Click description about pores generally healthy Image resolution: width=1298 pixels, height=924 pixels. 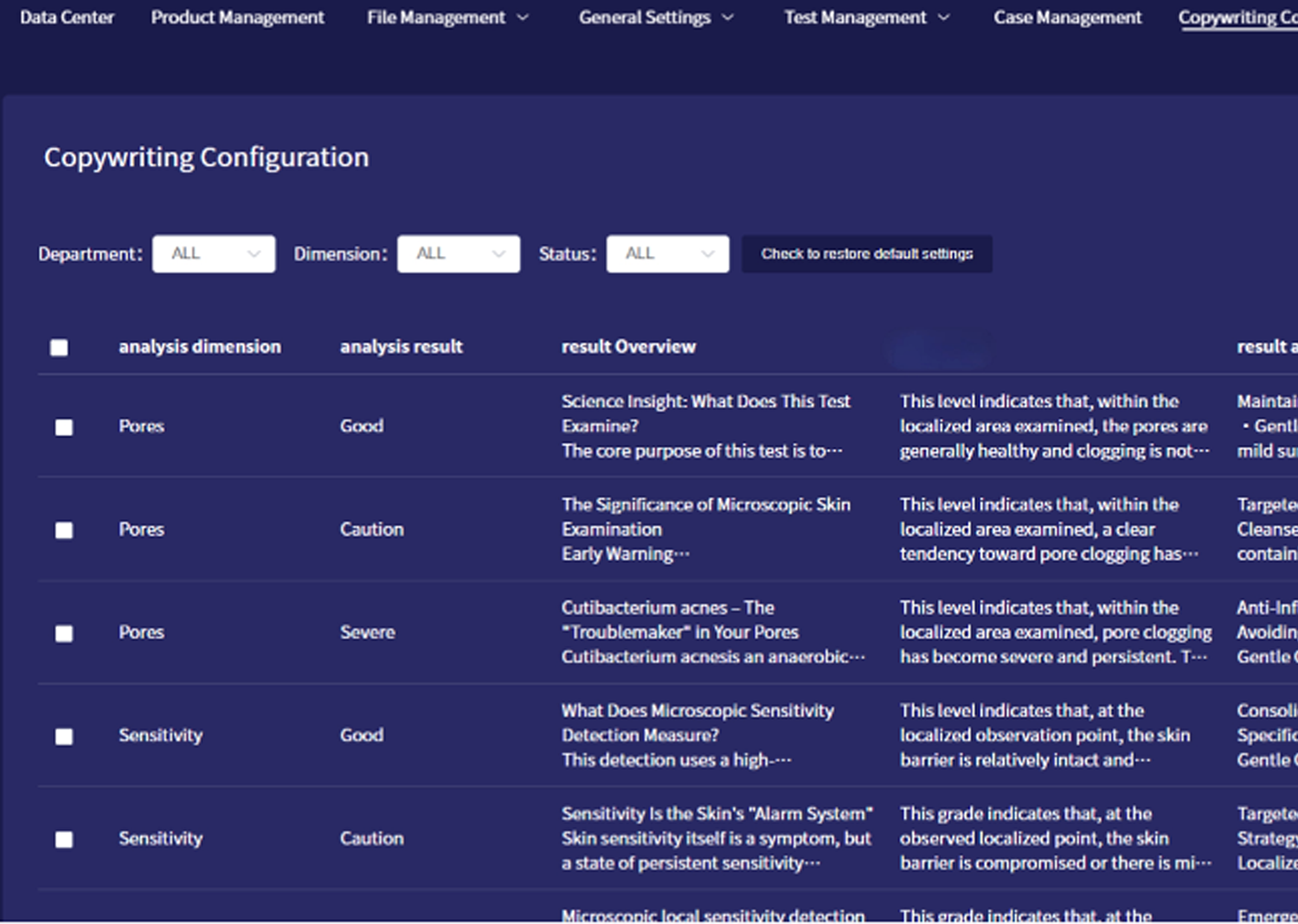[1055, 426]
